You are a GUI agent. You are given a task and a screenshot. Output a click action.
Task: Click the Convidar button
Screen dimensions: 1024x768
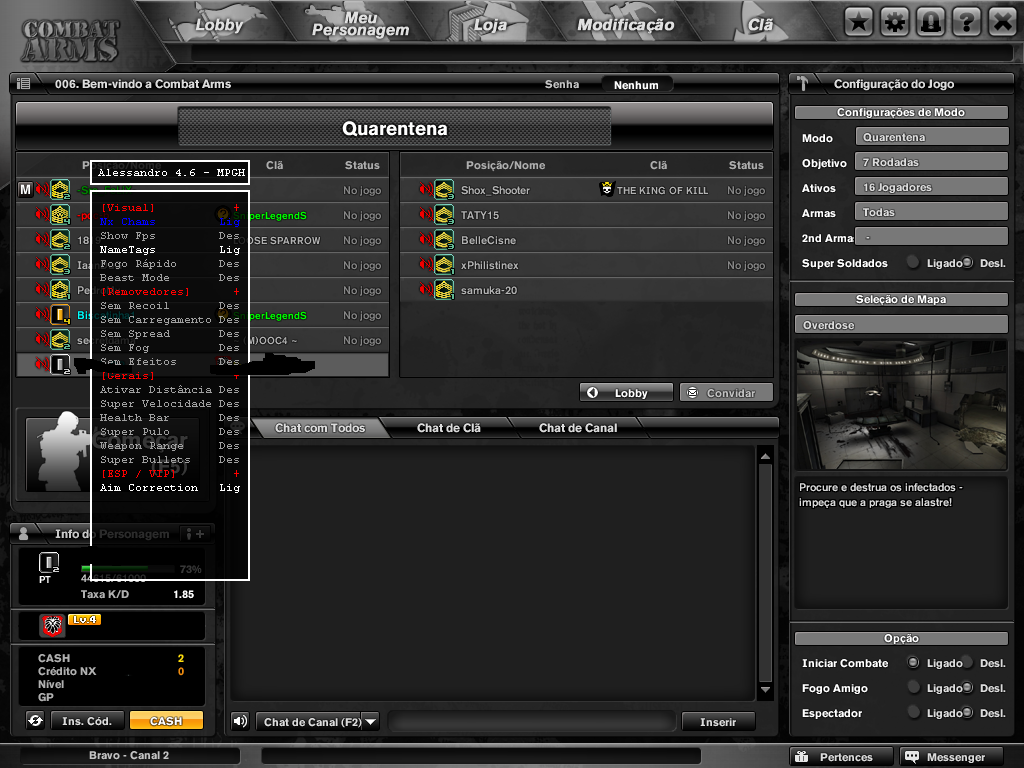(726, 392)
